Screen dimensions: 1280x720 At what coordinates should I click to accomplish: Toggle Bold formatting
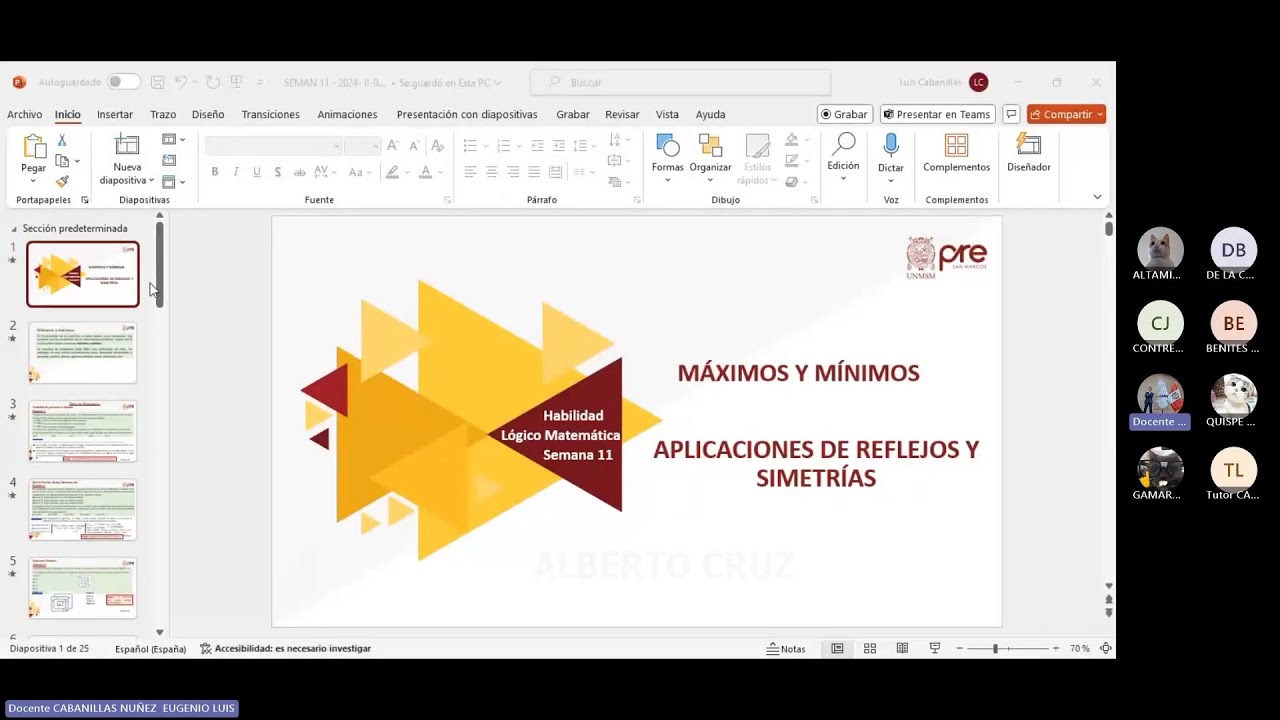214,172
